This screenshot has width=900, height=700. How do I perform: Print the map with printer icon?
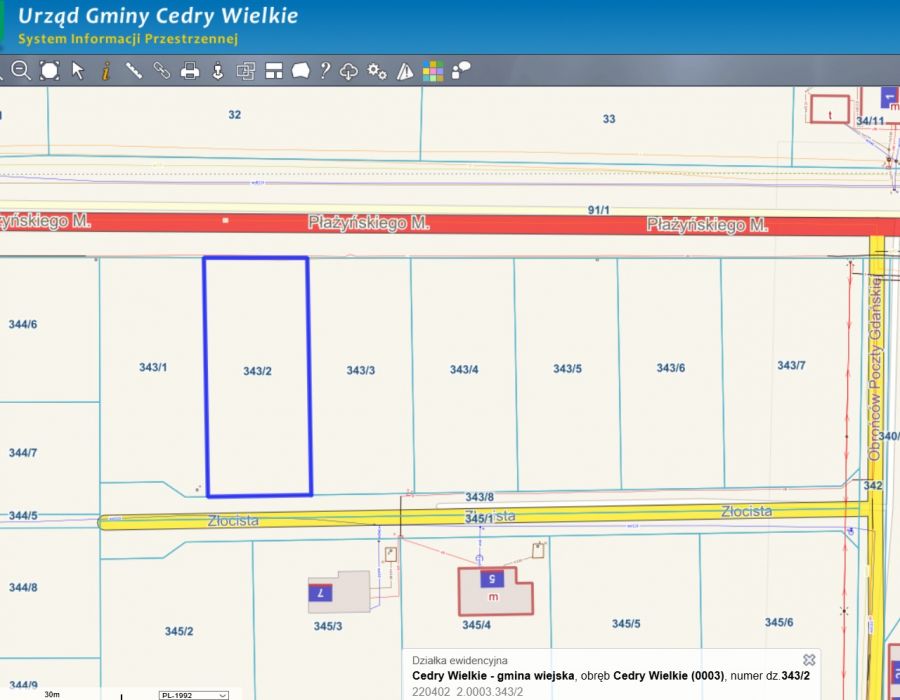(189, 71)
